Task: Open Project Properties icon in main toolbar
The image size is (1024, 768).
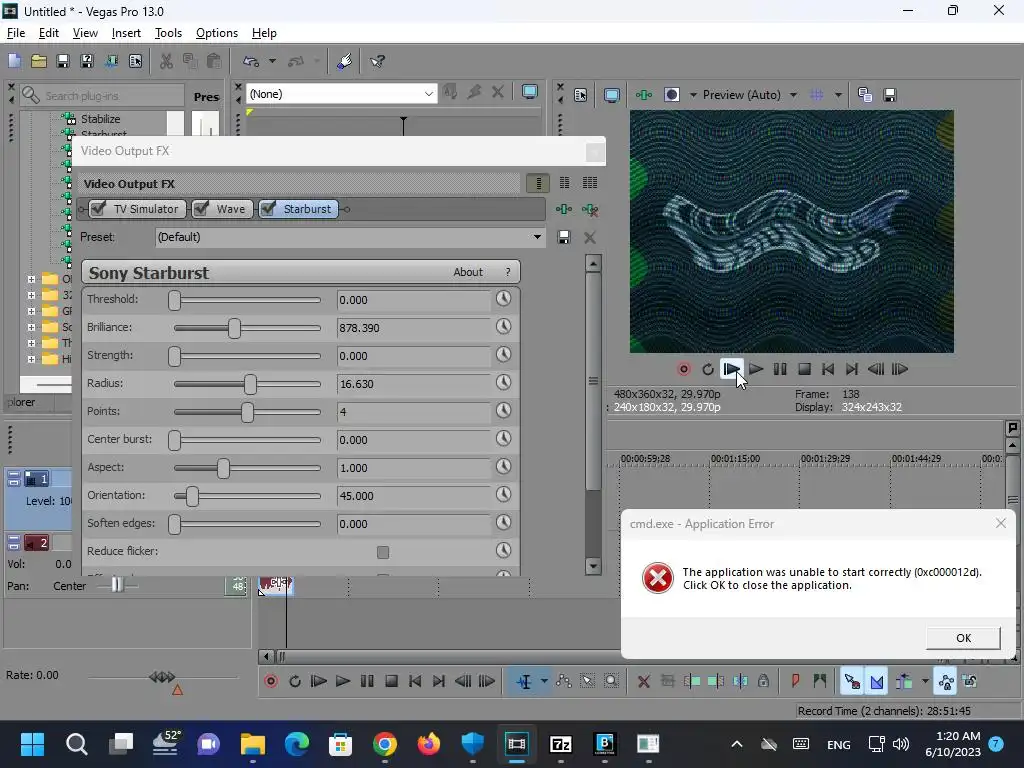Action: click(x=135, y=61)
